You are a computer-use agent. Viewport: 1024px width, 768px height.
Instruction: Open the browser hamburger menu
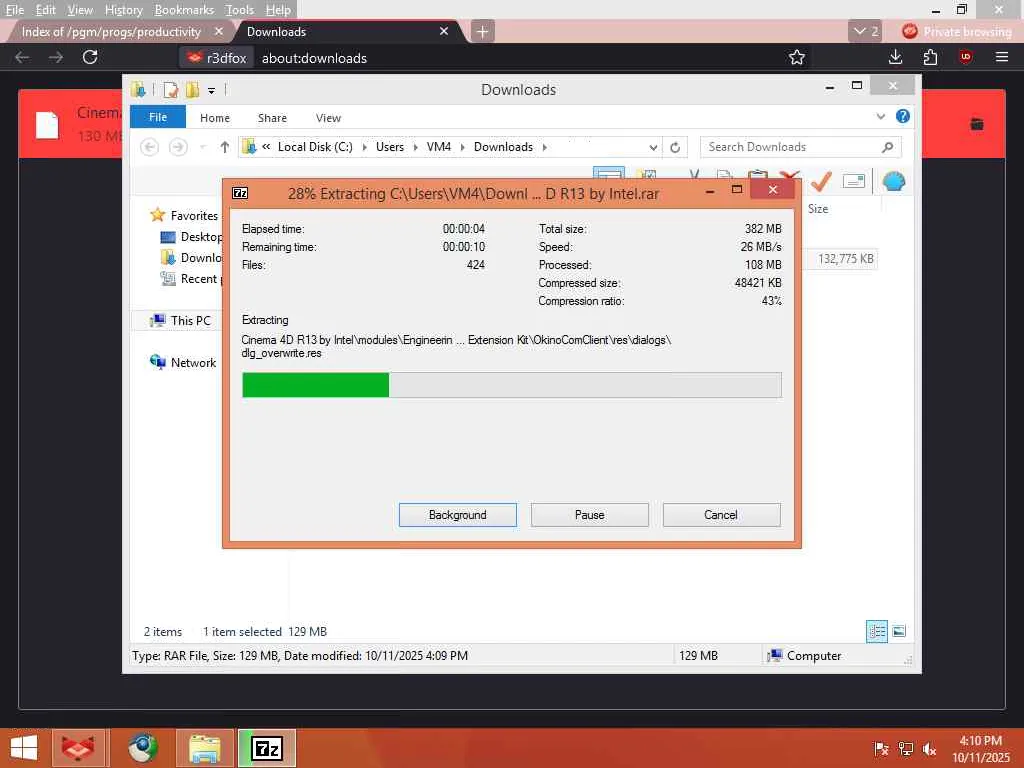tap(1002, 57)
